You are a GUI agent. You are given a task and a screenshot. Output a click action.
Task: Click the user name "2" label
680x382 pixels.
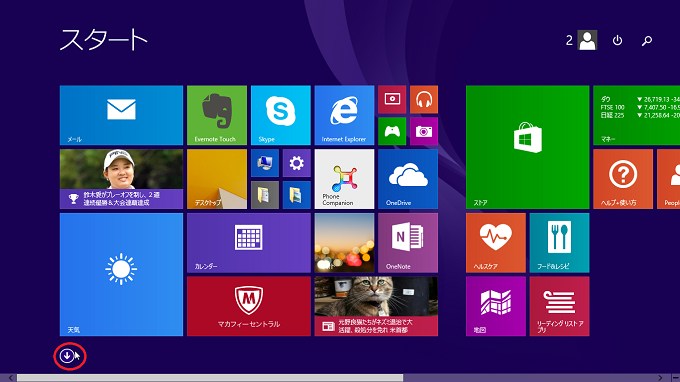[569, 40]
